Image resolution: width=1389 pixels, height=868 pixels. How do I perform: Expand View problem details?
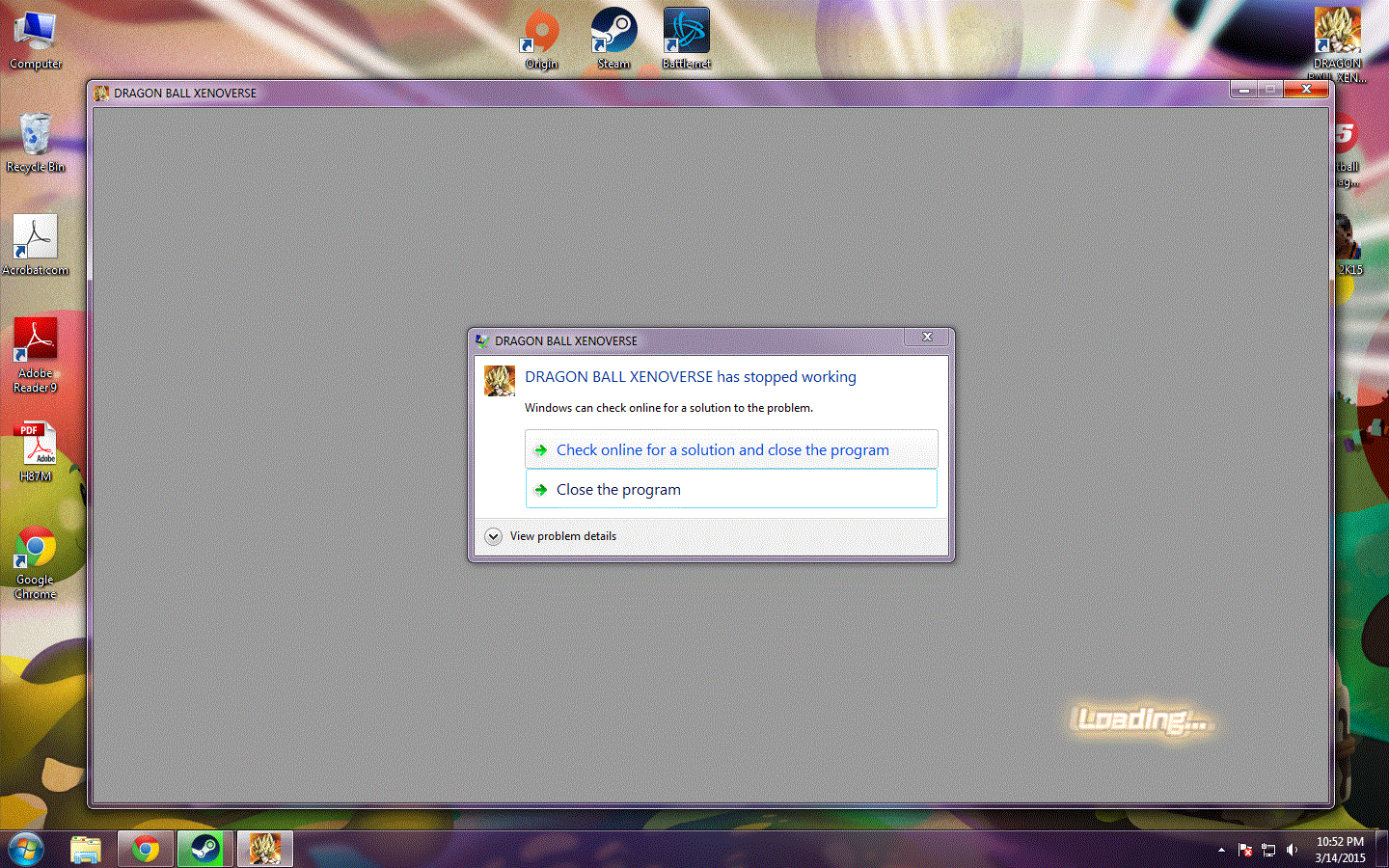click(x=551, y=536)
